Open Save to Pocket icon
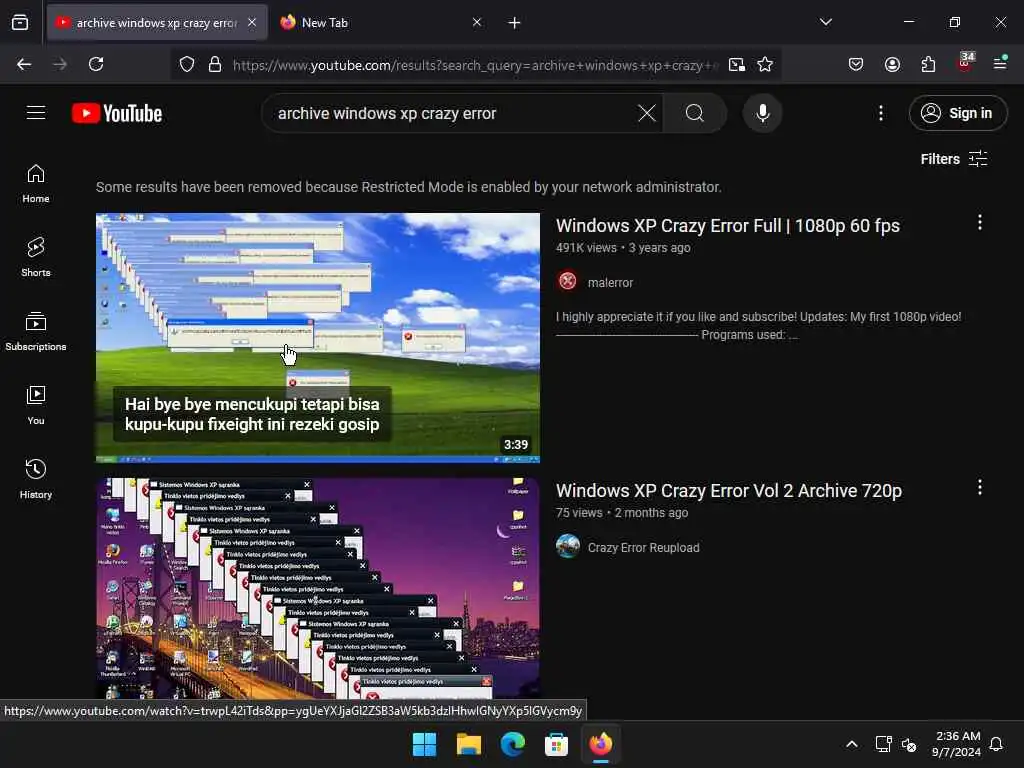The image size is (1024, 768). [x=856, y=64]
